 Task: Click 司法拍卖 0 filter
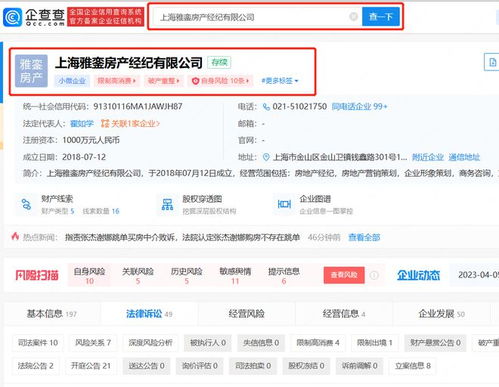click(x=253, y=366)
